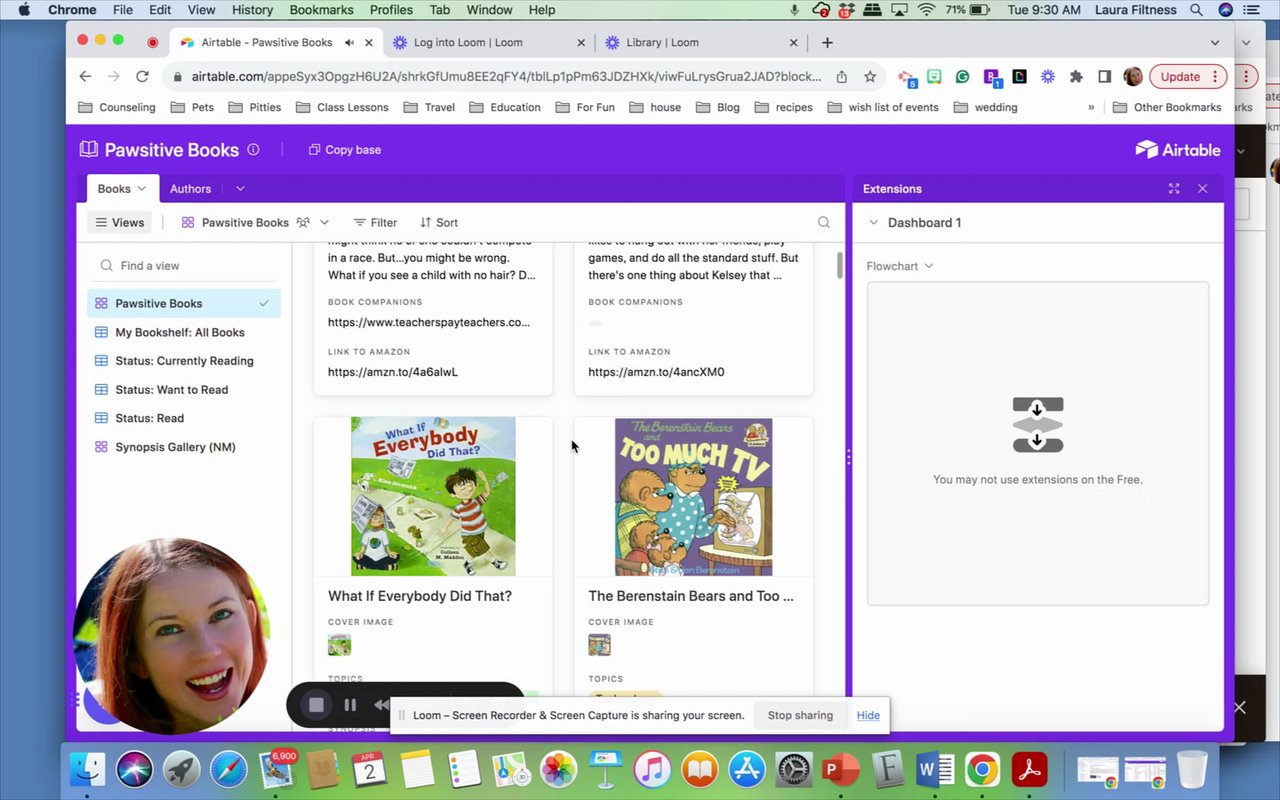Hide the screen sharing notification bar

tap(868, 715)
